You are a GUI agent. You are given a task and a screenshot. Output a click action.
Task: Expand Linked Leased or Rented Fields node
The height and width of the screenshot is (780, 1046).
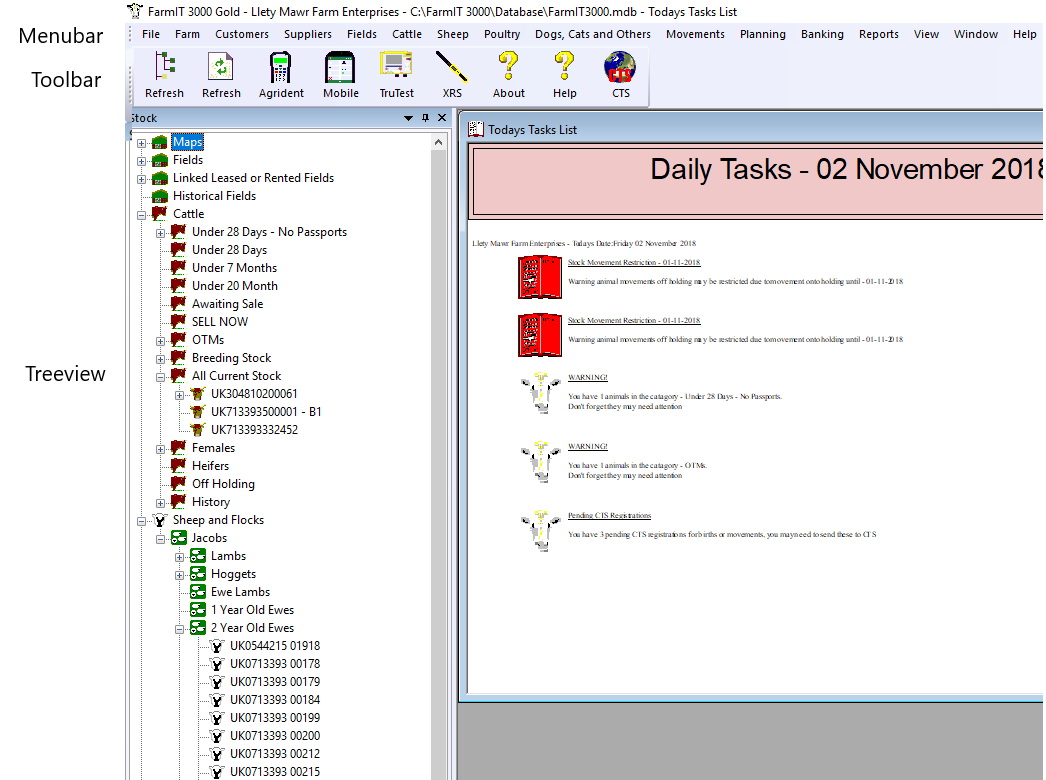[141, 179]
